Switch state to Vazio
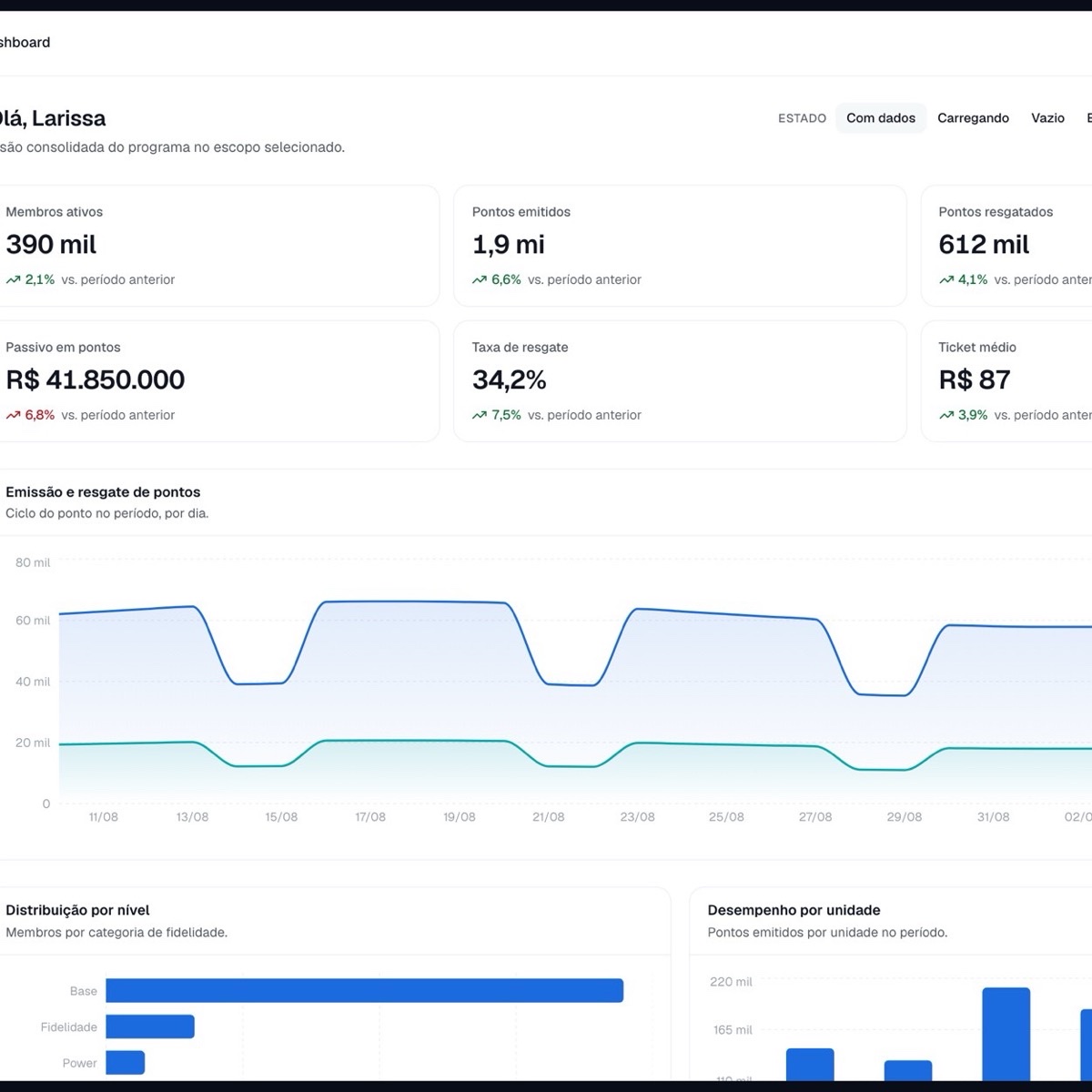This screenshot has height=1092, width=1092. [x=1047, y=118]
